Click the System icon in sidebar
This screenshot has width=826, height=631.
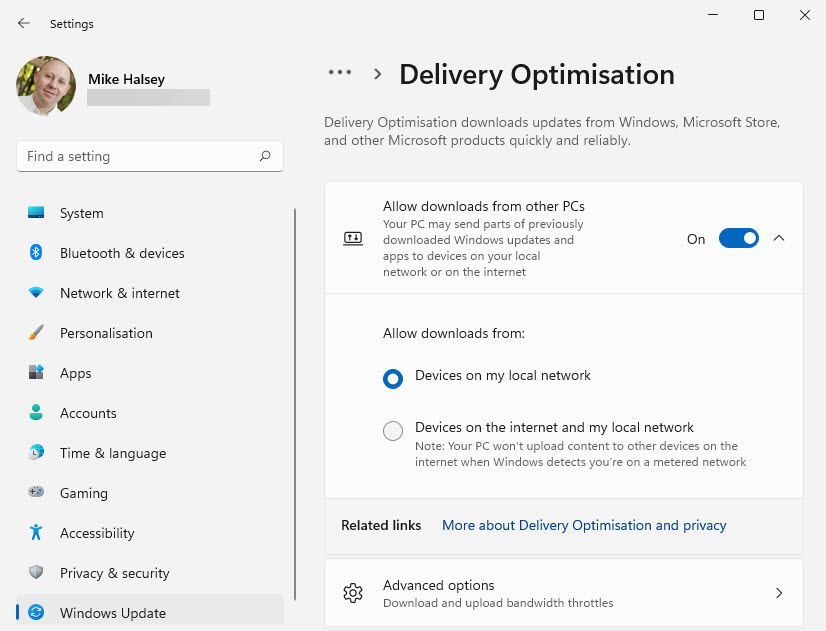[x=36, y=213]
